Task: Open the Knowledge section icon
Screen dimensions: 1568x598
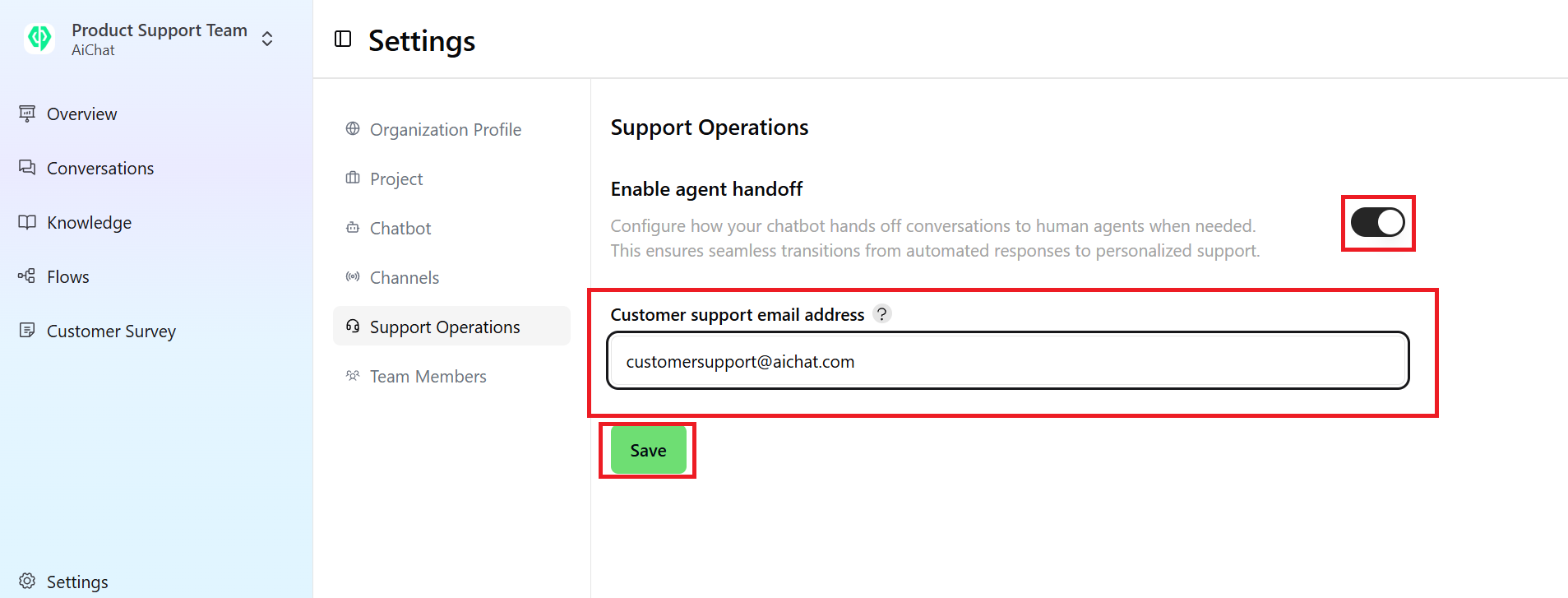Action: pyautogui.click(x=27, y=222)
